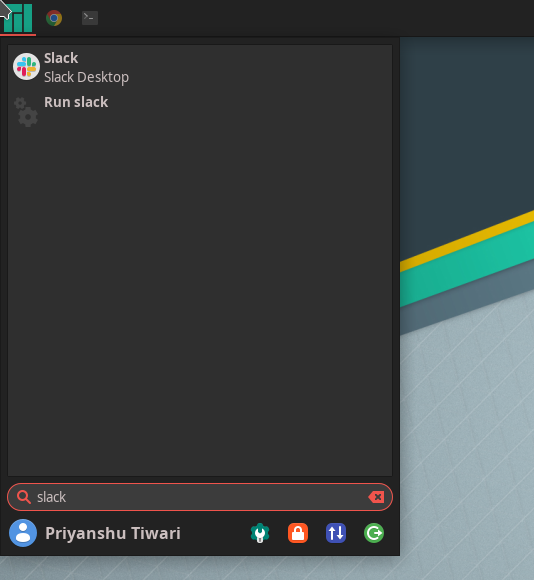The image size is (534, 580).
Task: Clear the search text with red backspace icon
Action: pyautogui.click(x=376, y=497)
